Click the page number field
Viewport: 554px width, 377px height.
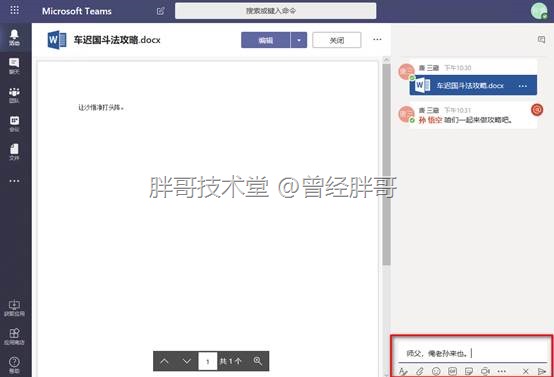(x=208, y=361)
